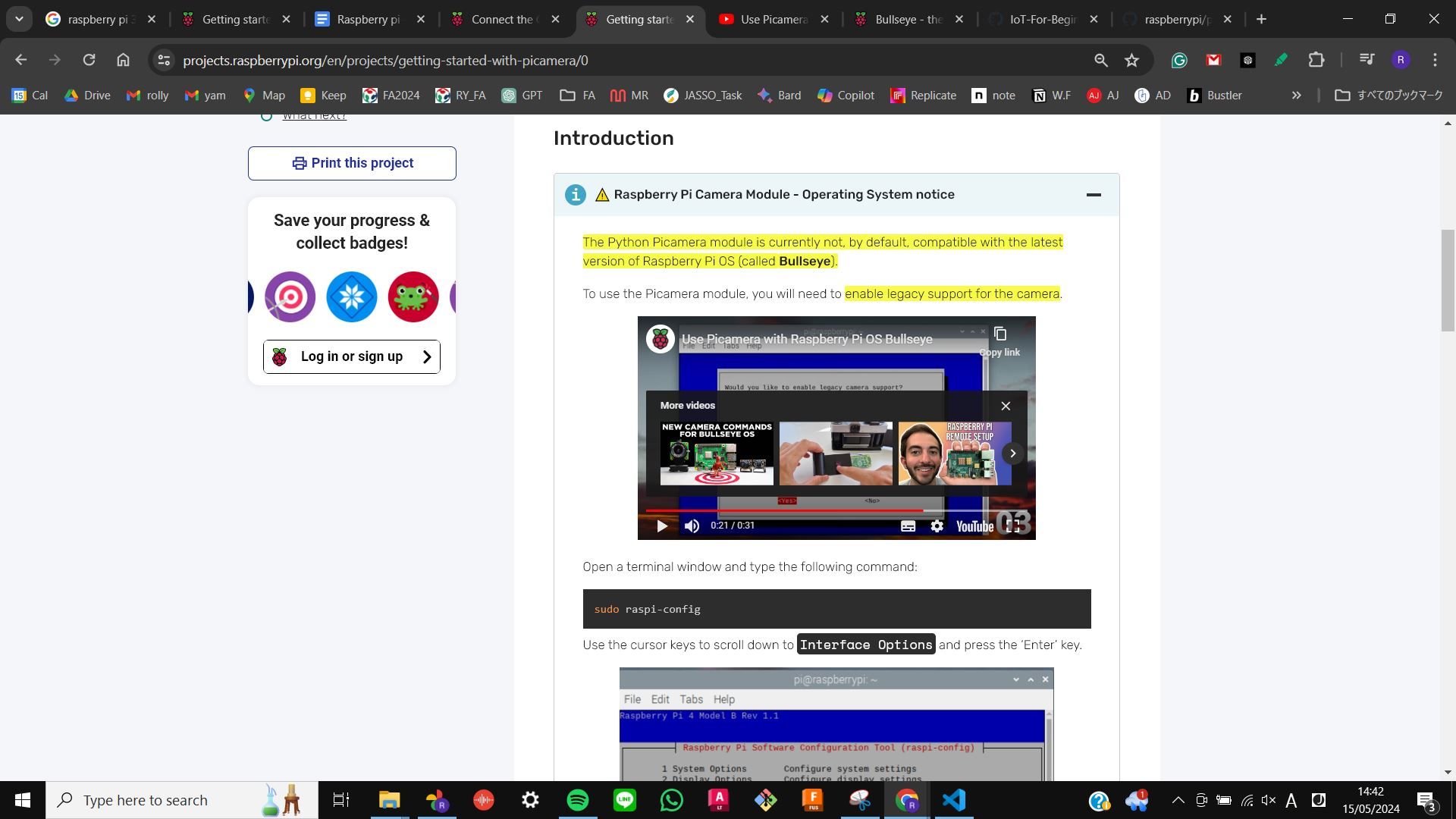Switch to the Raspberry pi Docs tab
The image size is (1456, 819).
pos(370,19)
